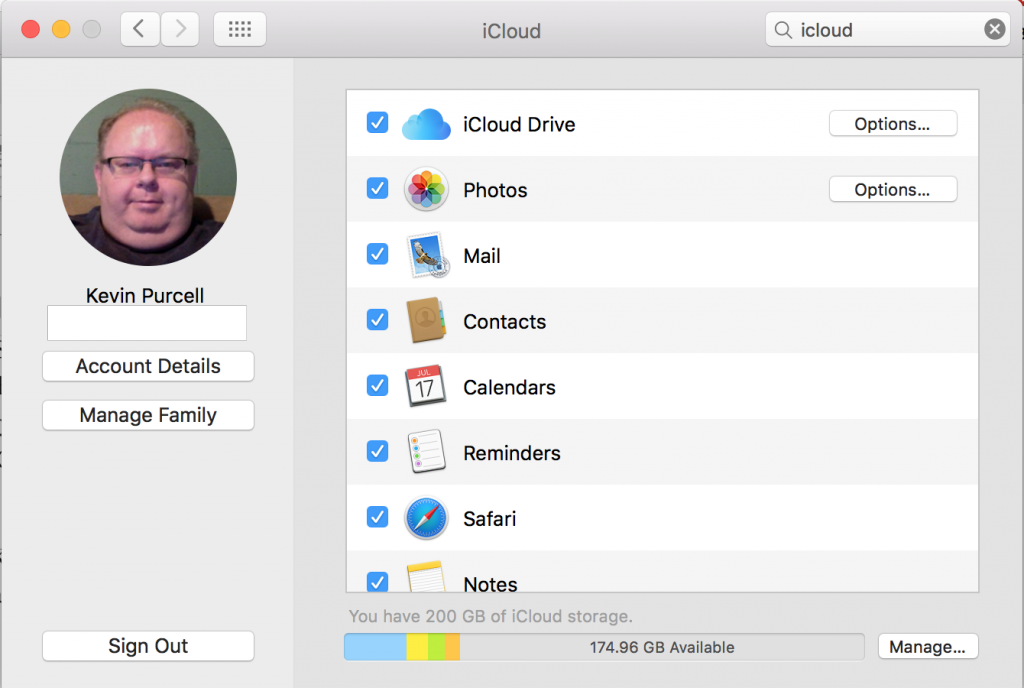The image size is (1024, 688).
Task: Disable Safari sync checkbox
Action: (377, 517)
